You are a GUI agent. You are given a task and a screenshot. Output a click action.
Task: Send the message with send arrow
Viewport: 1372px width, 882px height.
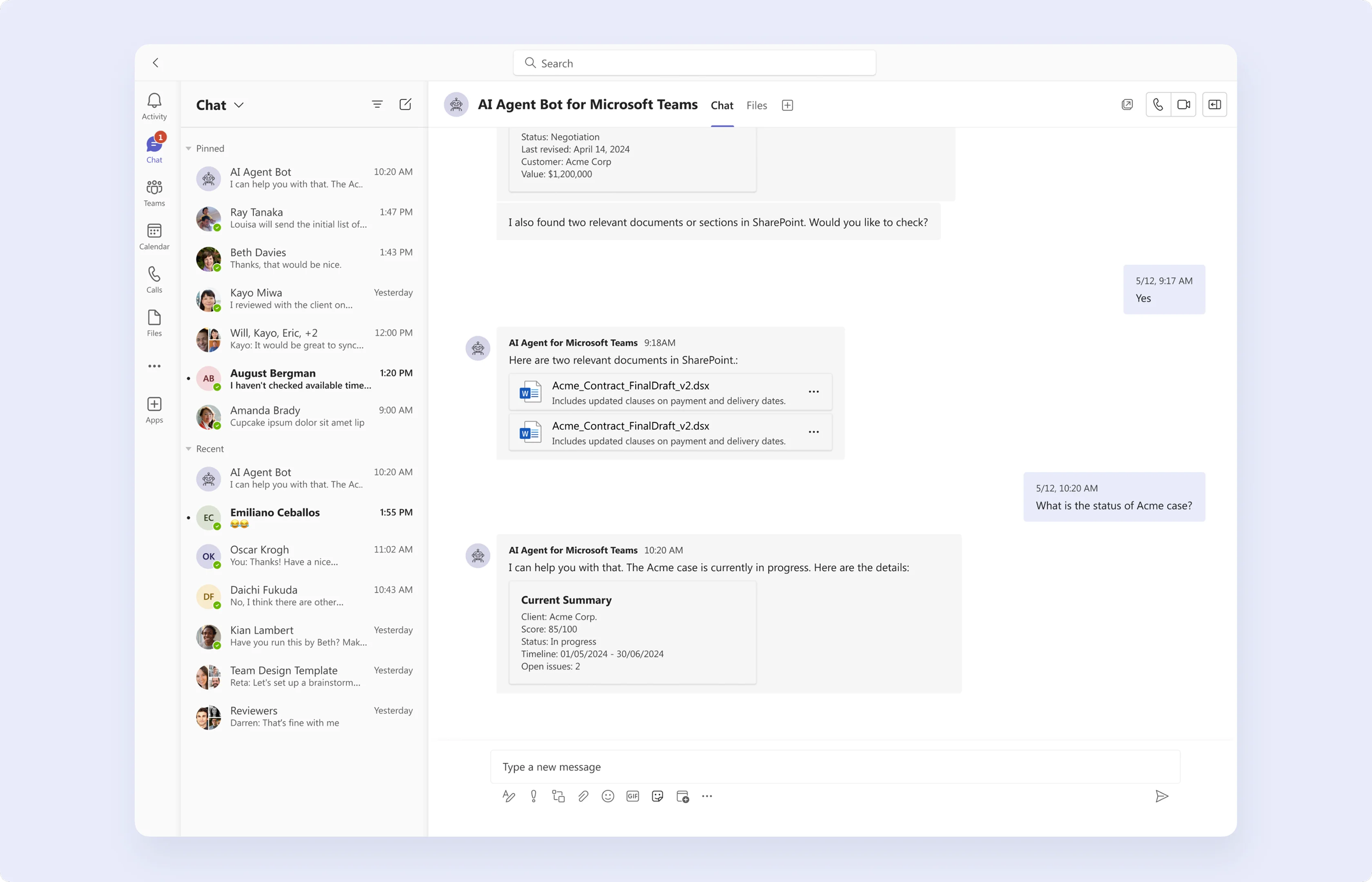pyautogui.click(x=1161, y=796)
